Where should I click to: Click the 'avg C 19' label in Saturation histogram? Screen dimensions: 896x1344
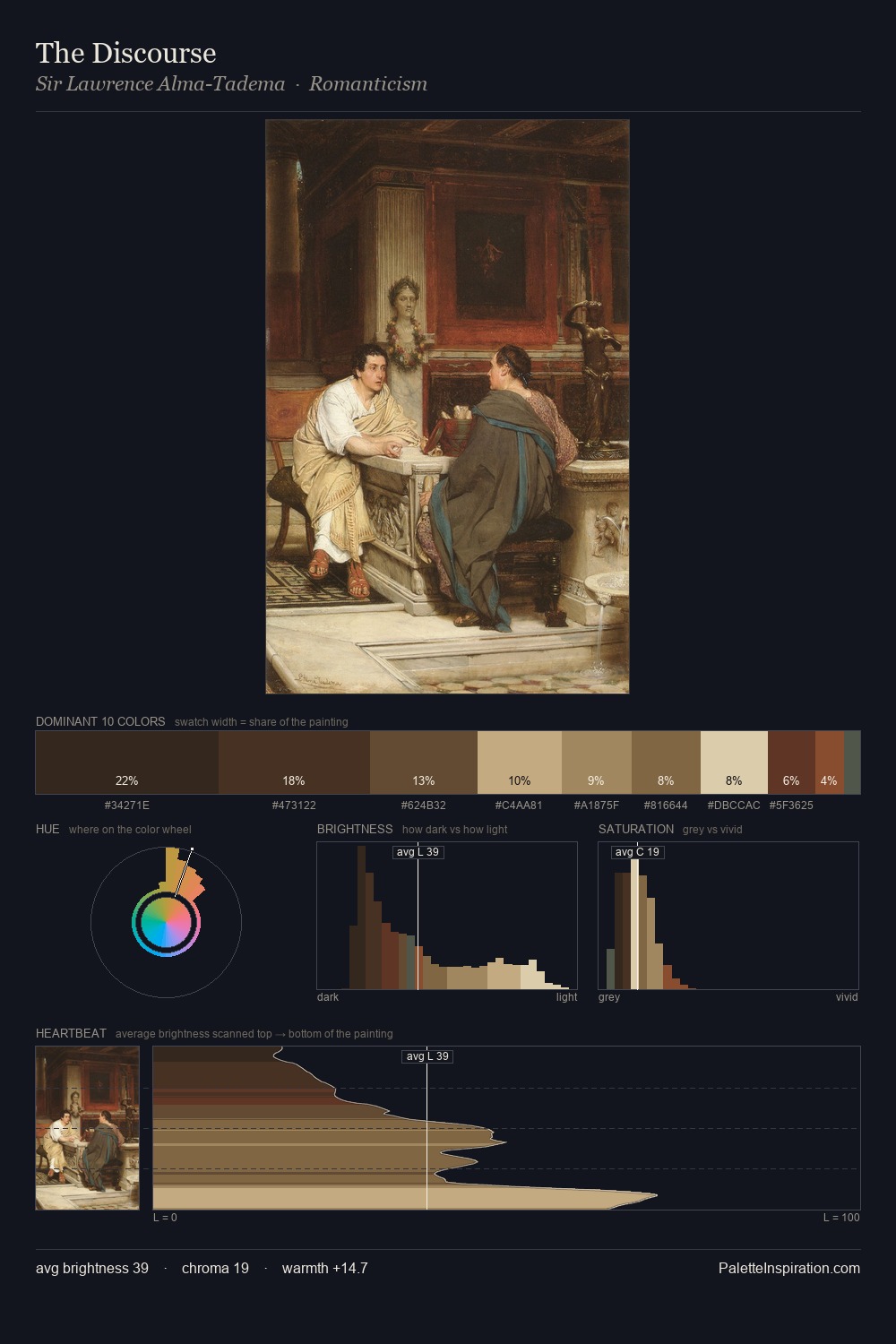(637, 852)
